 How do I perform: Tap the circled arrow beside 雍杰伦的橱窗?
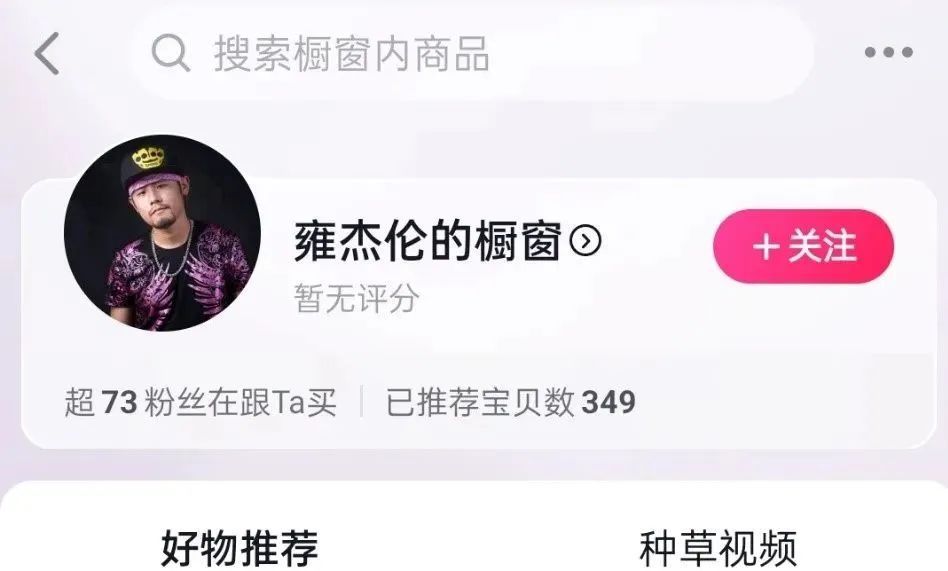[585, 241]
